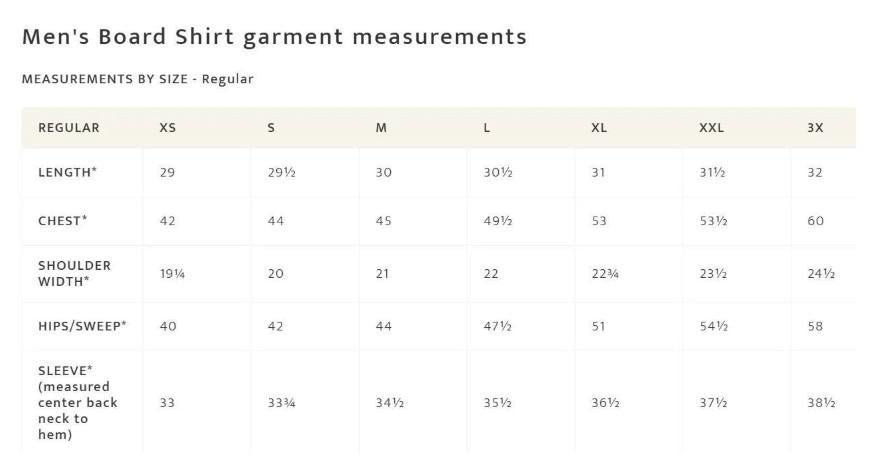The height and width of the screenshot is (476, 877).
Task: Click the XL column header
Action: tap(599, 128)
